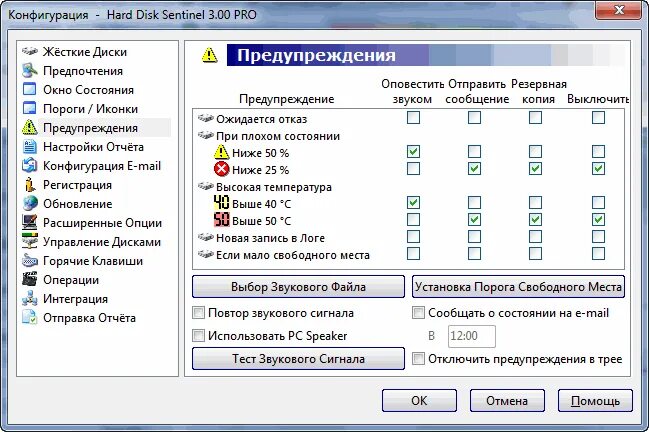
Task: Uncheck shutdown for Выше 50 °C
Action: [598, 220]
